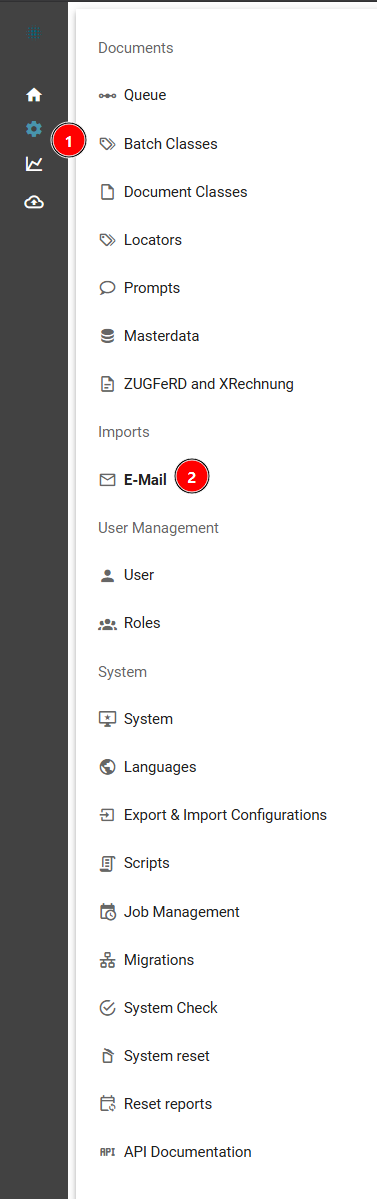Click the ZUGFeRD document icon
The width and height of the screenshot is (377, 1199).
point(108,384)
